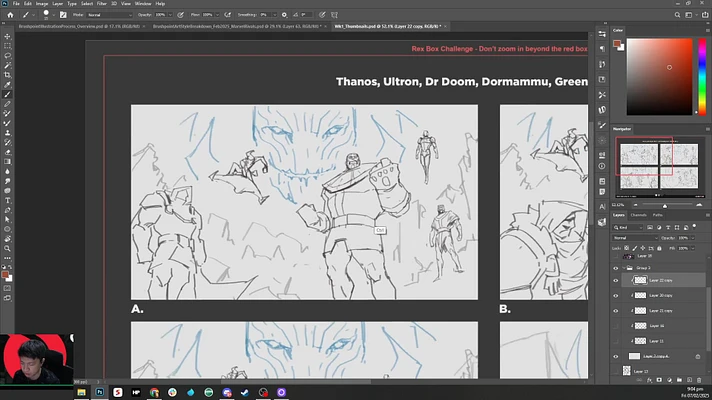This screenshot has height=400, width=712.
Task: Select the Blur tool
Action: coord(7,172)
